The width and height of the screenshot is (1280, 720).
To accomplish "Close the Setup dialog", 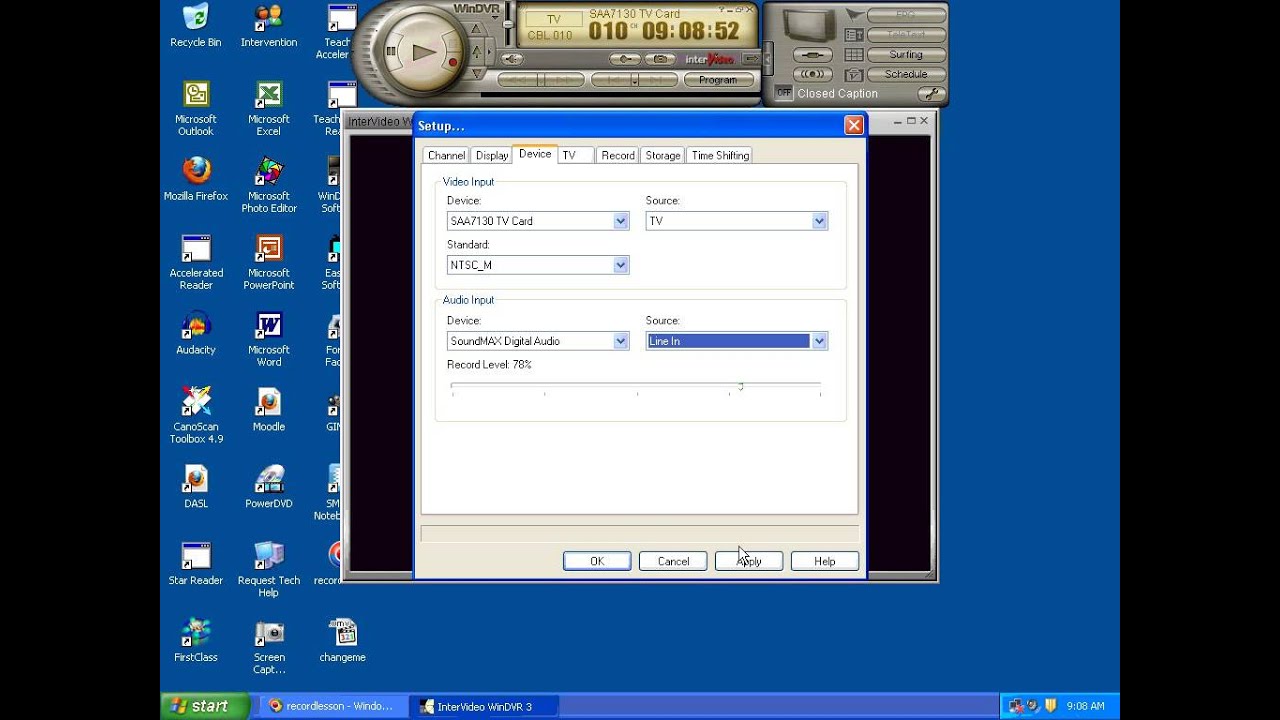I will point(853,125).
